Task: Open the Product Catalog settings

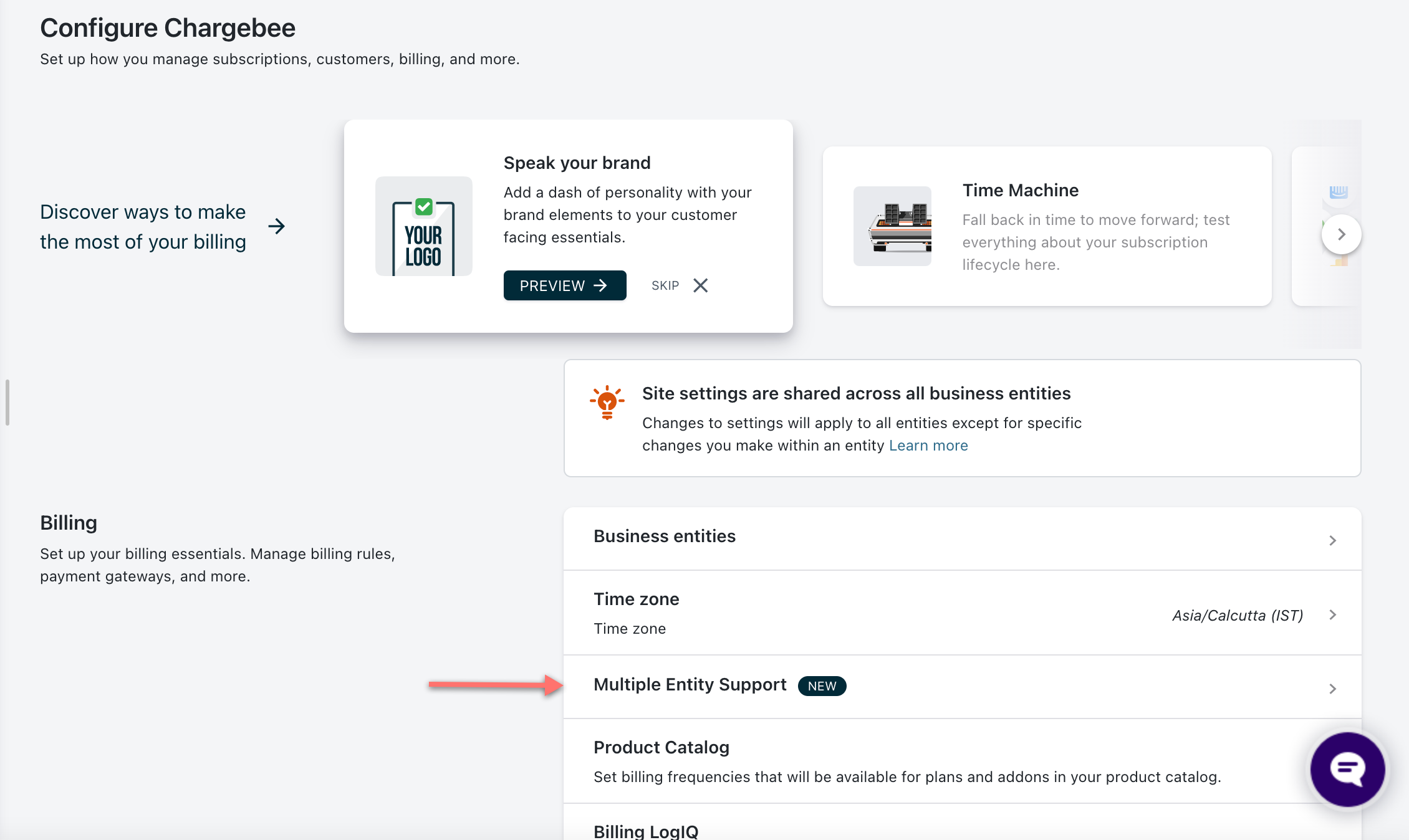Action: coord(963,761)
